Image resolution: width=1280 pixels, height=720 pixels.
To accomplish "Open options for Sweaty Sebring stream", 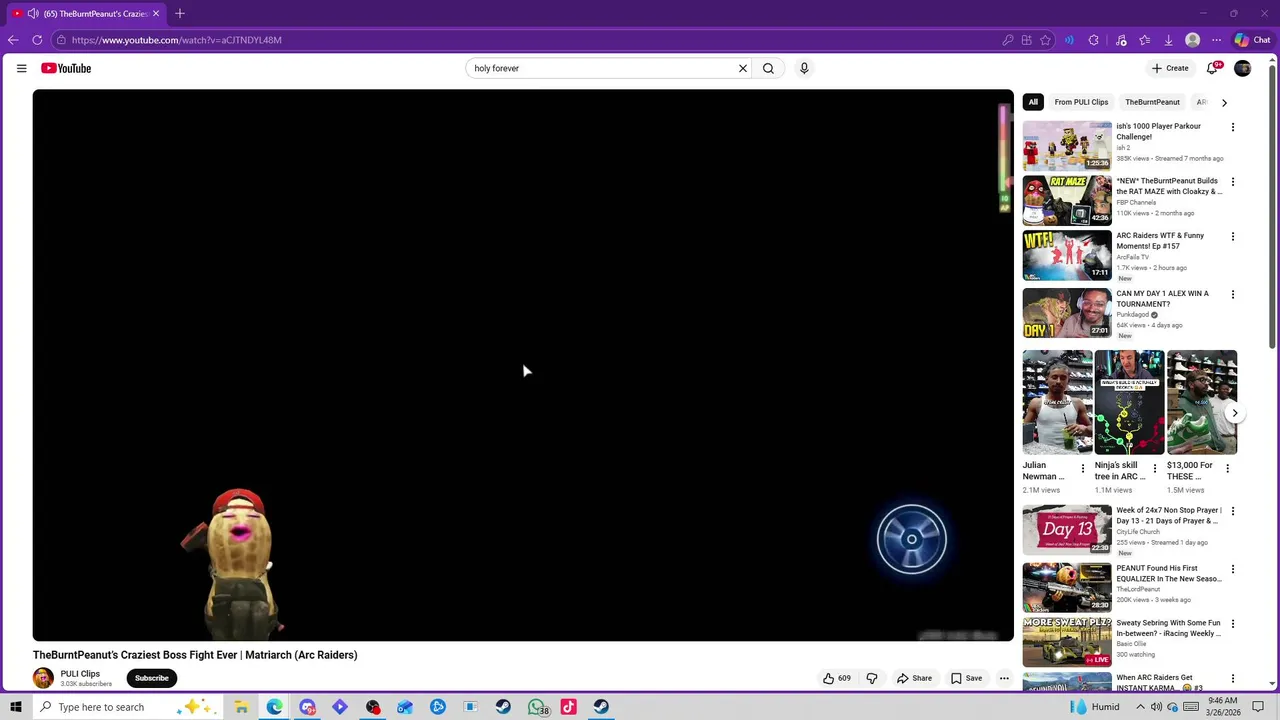I will click(x=1233, y=624).
